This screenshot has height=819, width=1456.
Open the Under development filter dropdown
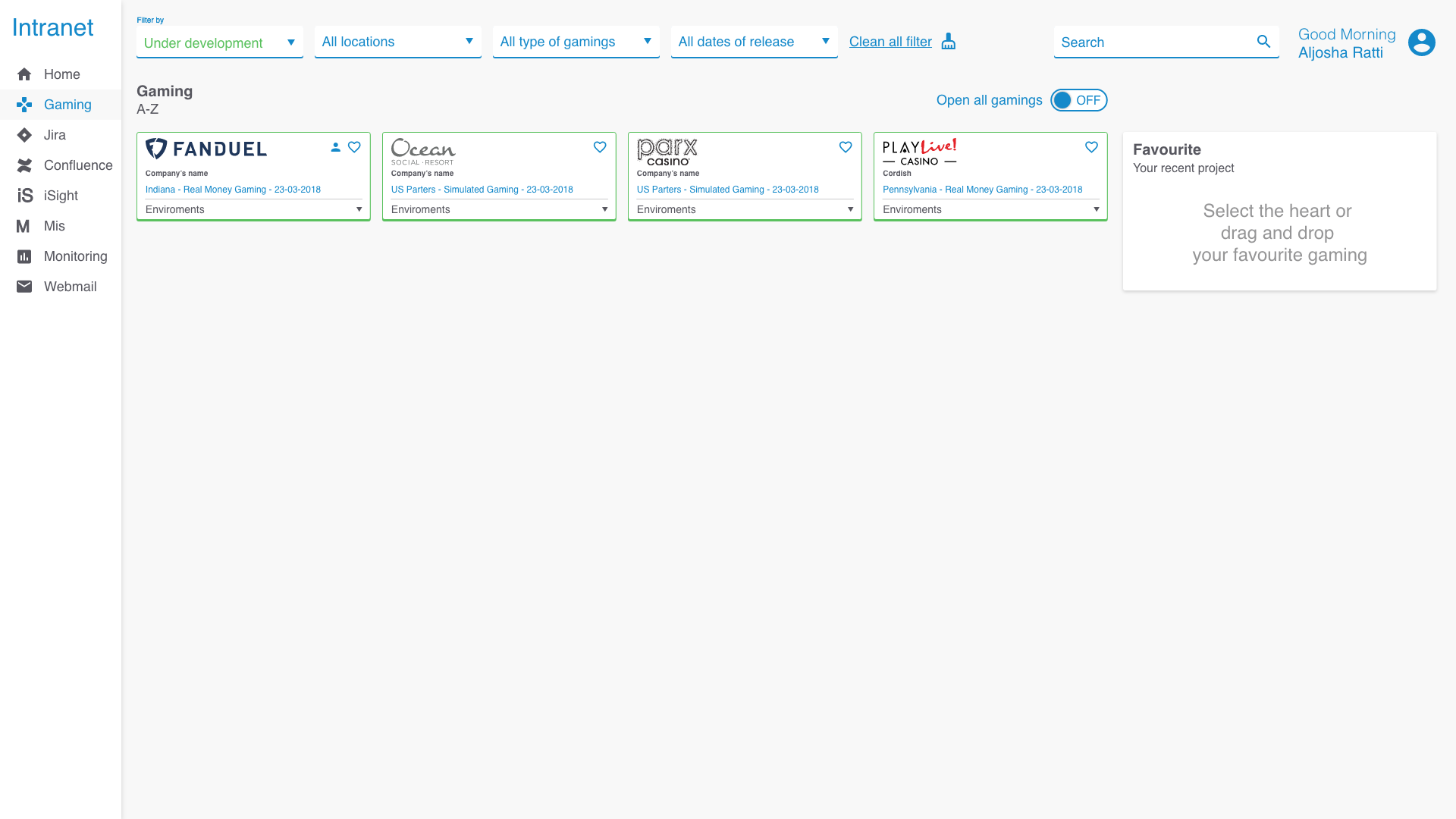pos(219,42)
